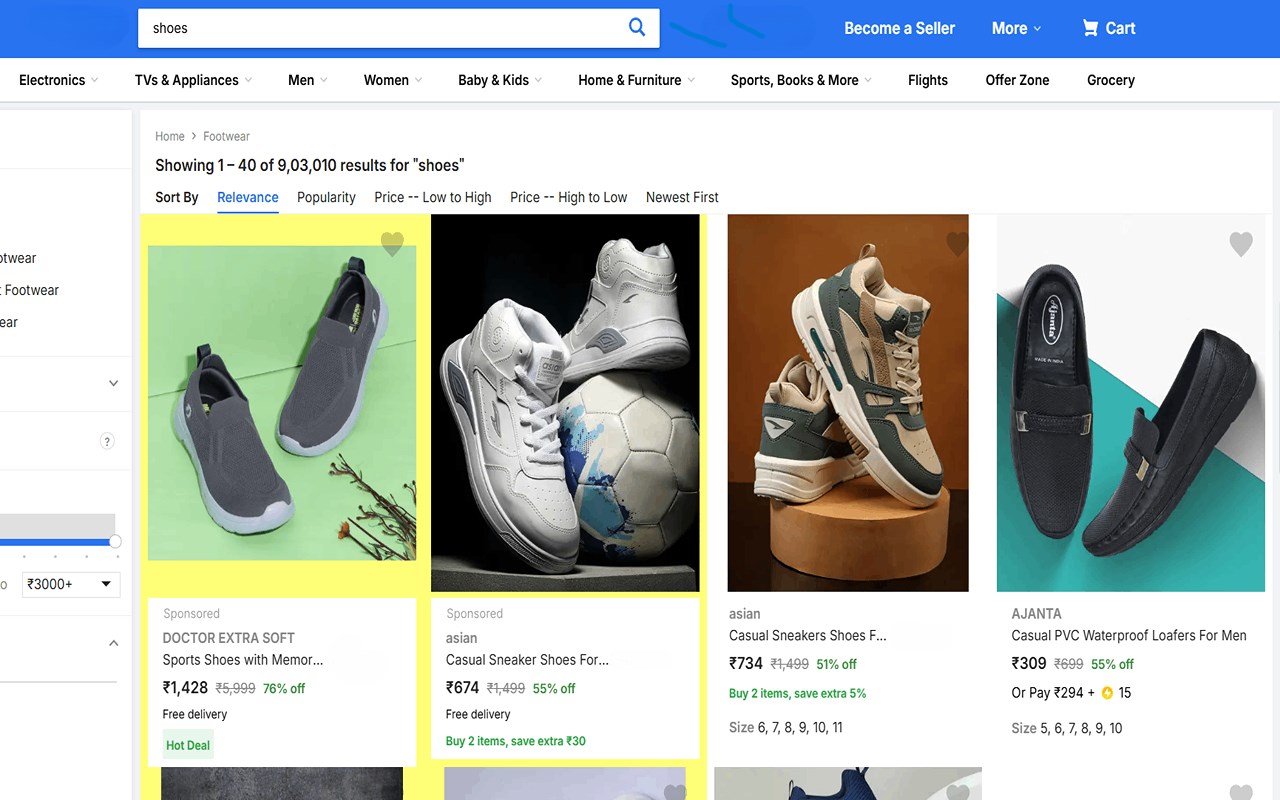This screenshot has width=1280, height=800.
Task: Sort results by Popularity
Action: point(326,197)
